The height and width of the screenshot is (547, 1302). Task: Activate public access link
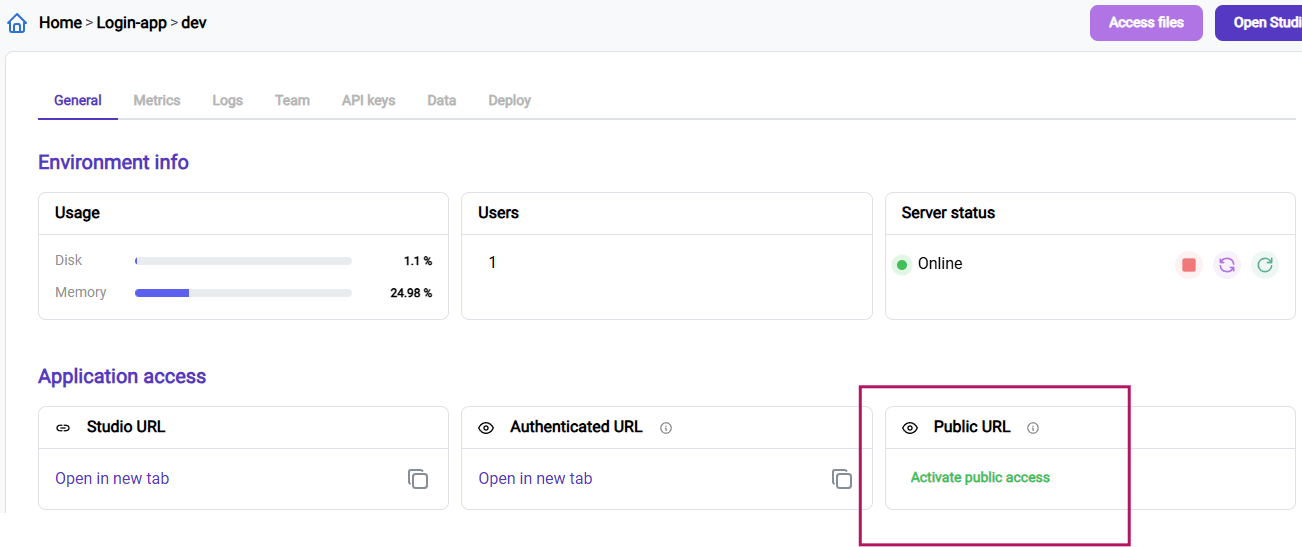(980, 477)
